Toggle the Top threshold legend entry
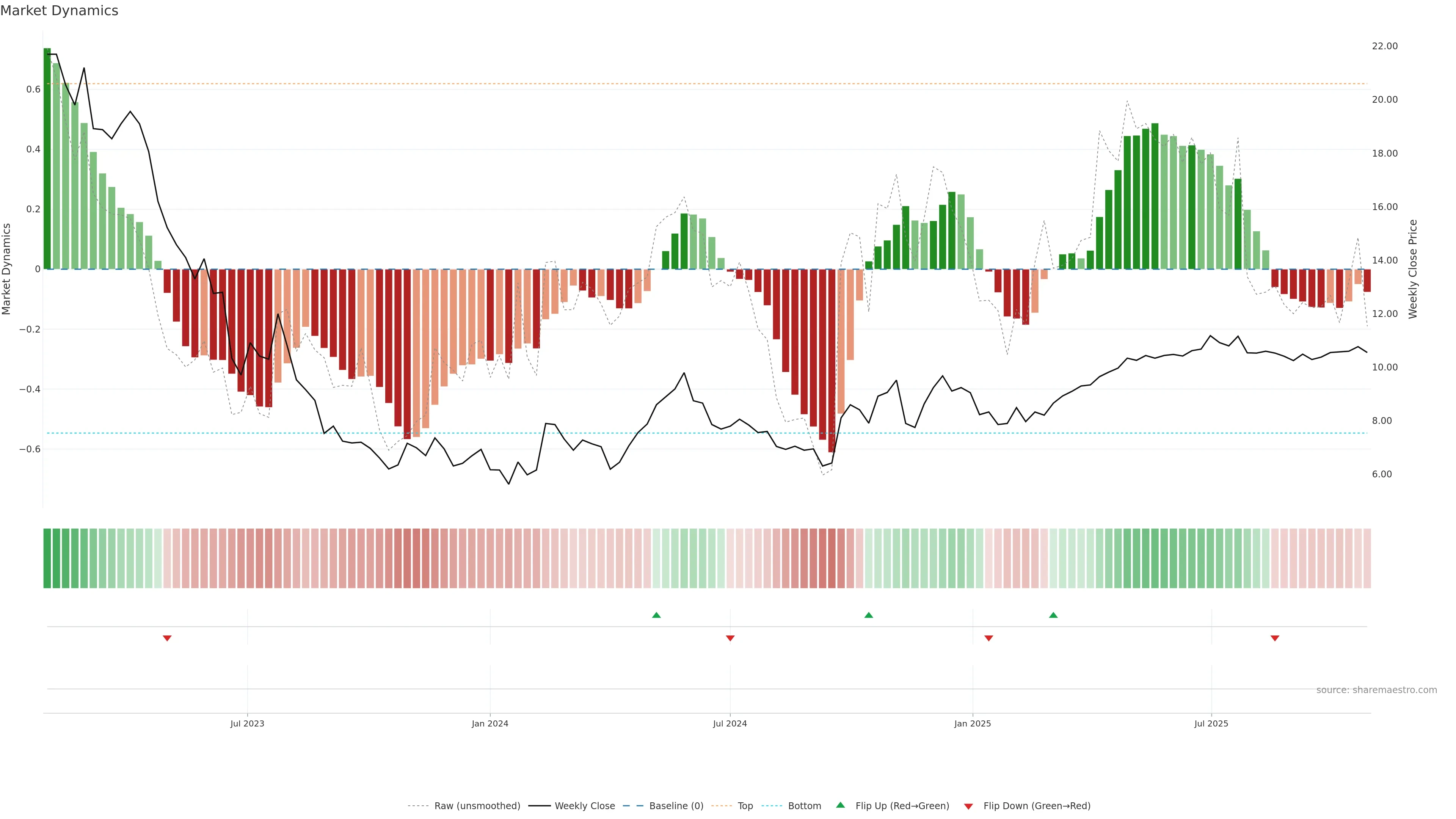 coord(745,806)
